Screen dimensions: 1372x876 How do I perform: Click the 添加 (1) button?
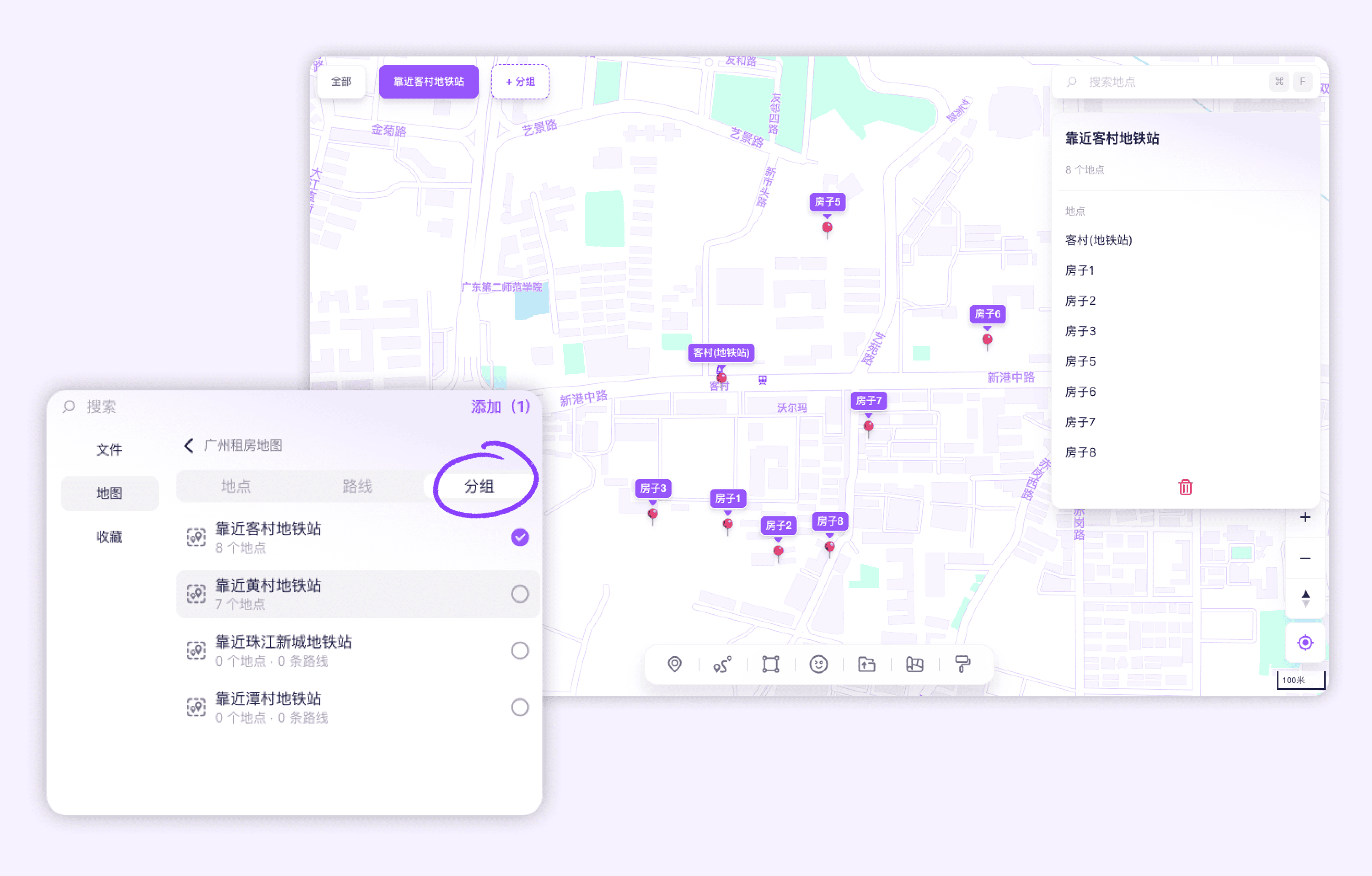(500, 407)
